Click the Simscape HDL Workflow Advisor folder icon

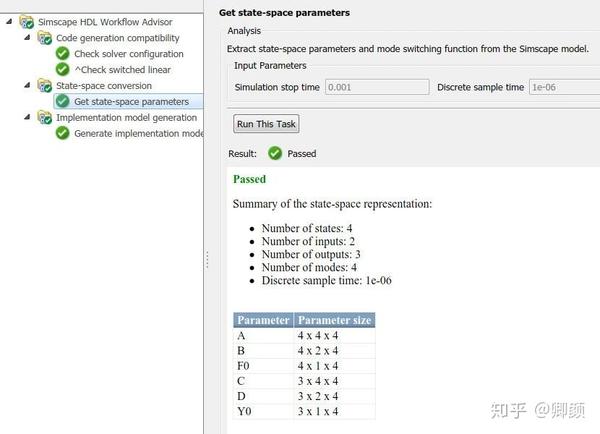[x=26, y=21]
